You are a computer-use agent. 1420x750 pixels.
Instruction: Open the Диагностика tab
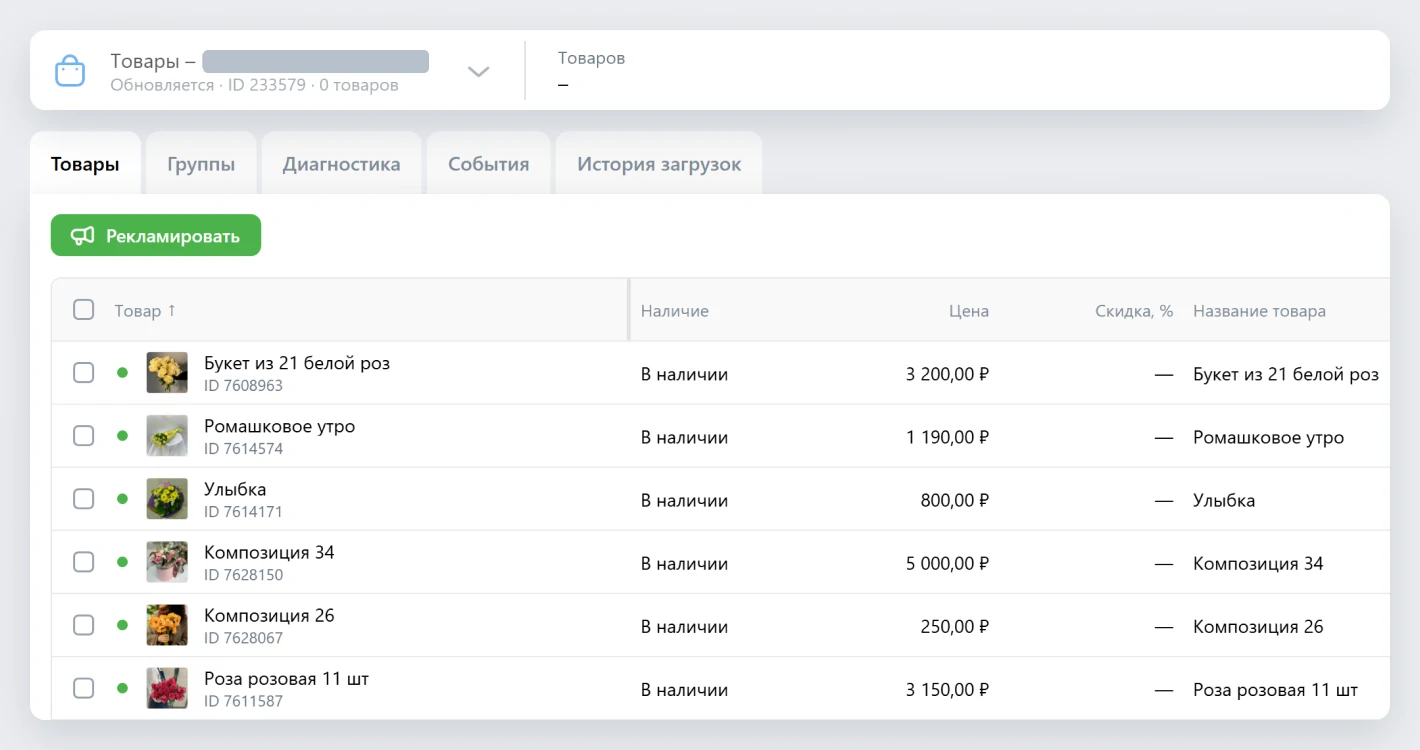[341, 164]
